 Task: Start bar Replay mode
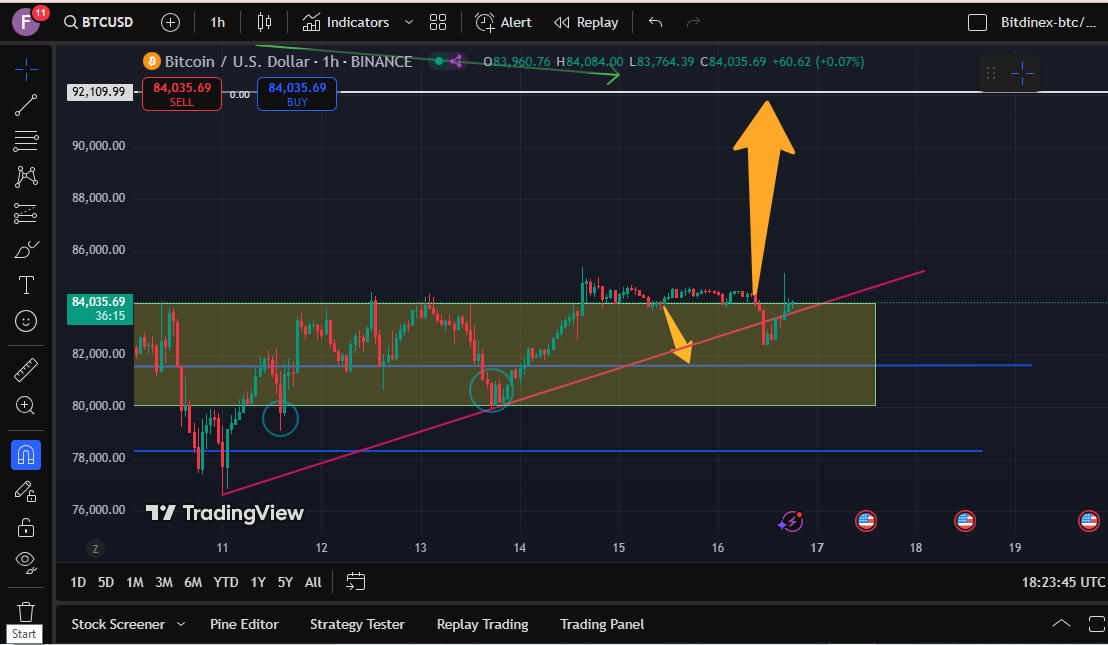coord(587,23)
